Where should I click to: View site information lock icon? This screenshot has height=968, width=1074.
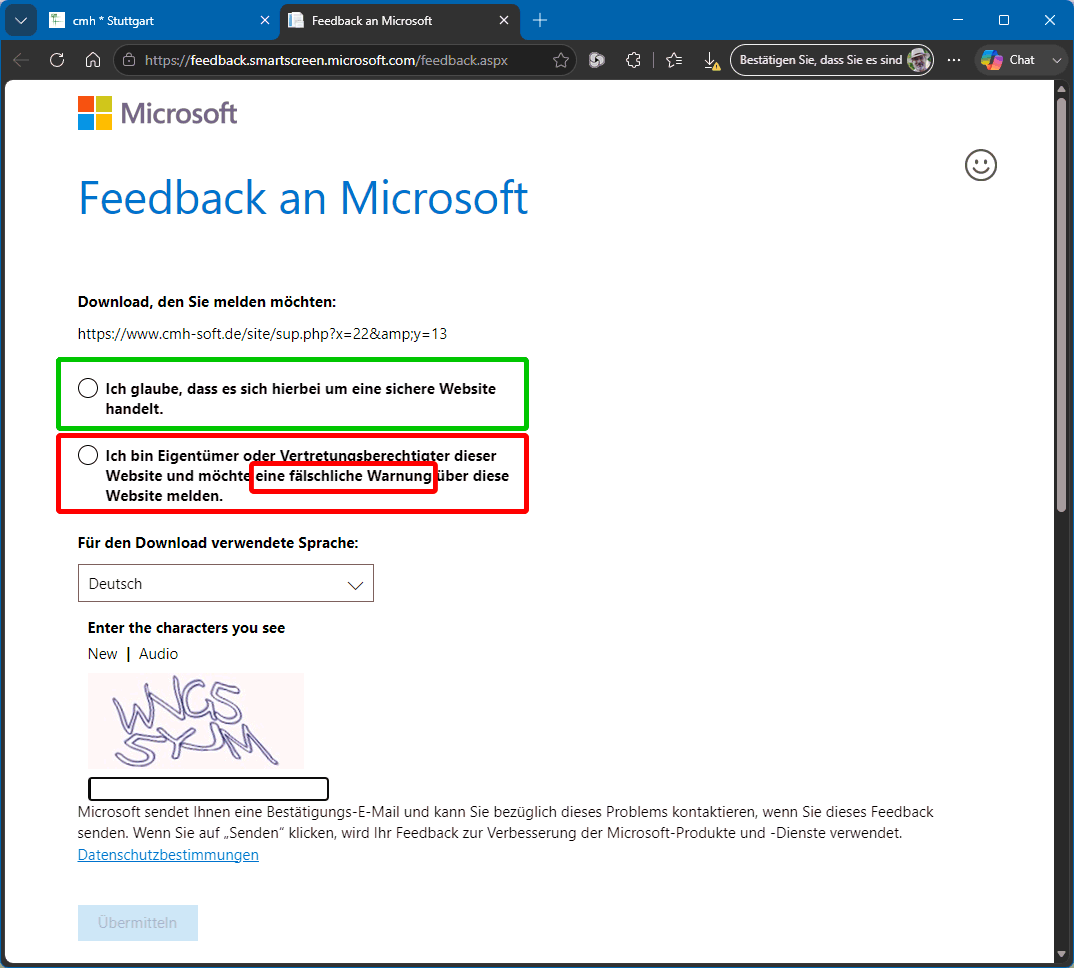click(x=129, y=60)
